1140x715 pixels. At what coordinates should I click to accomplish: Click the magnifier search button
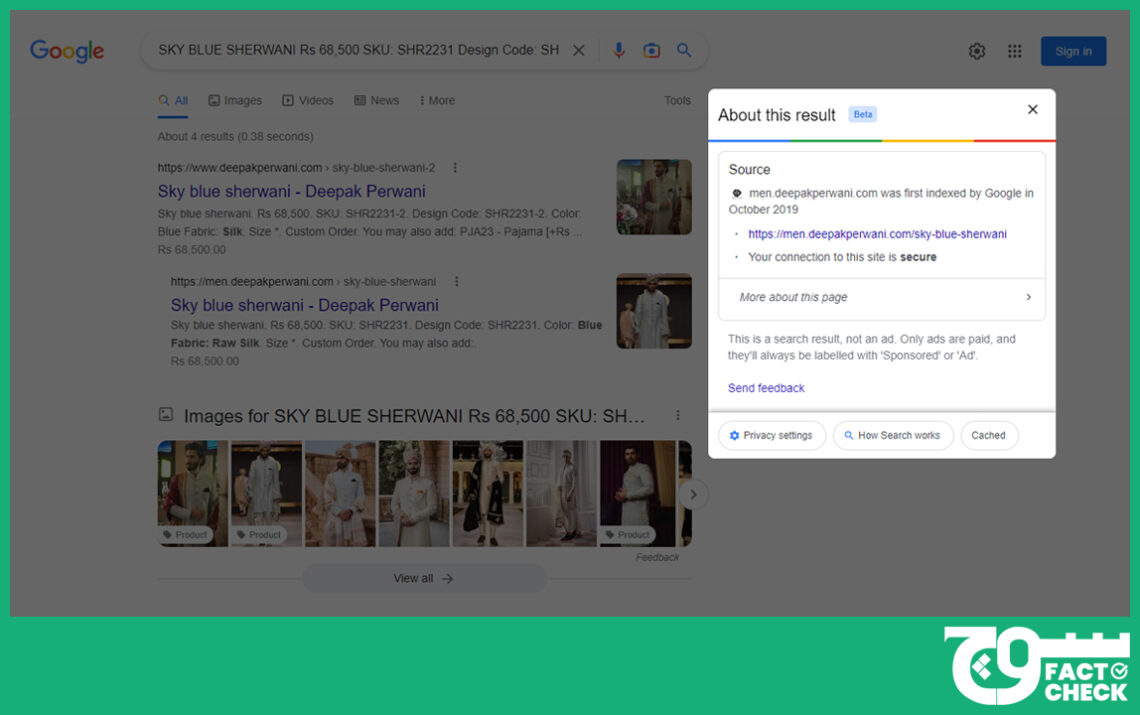coord(684,50)
